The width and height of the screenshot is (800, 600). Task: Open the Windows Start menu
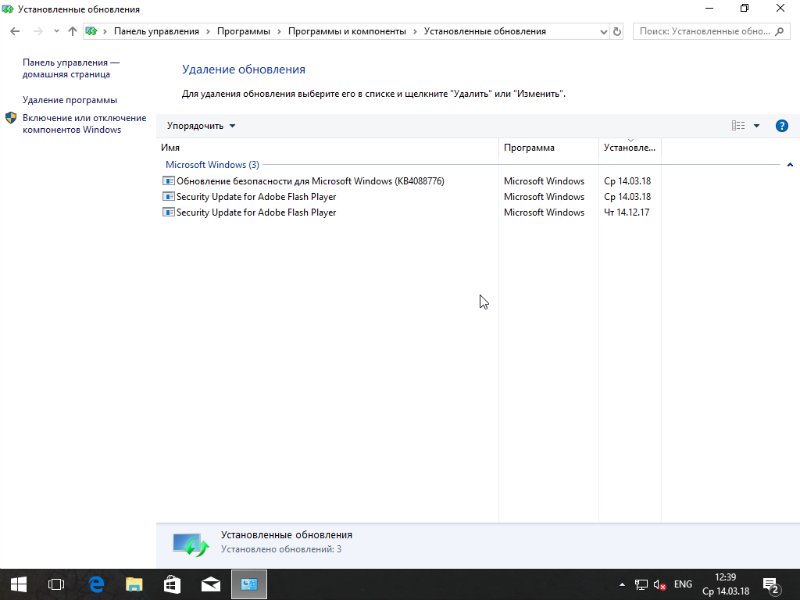18,584
